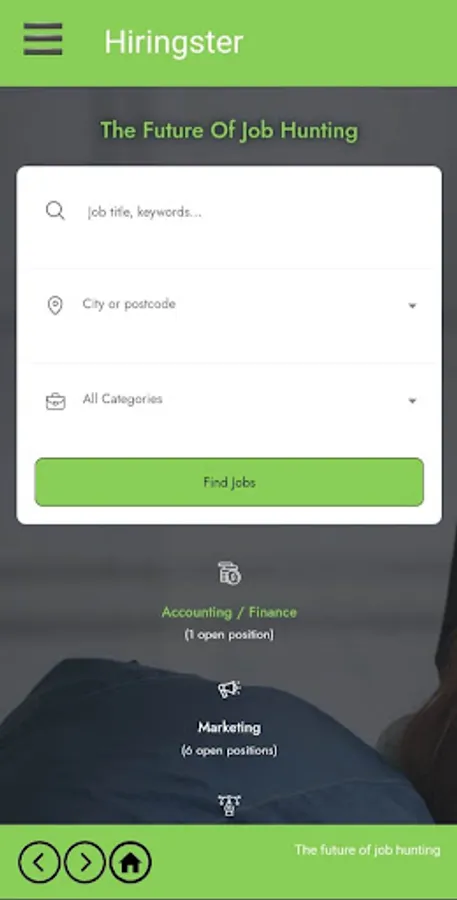Open the Marketing category link

pyautogui.click(x=229, y=727)
